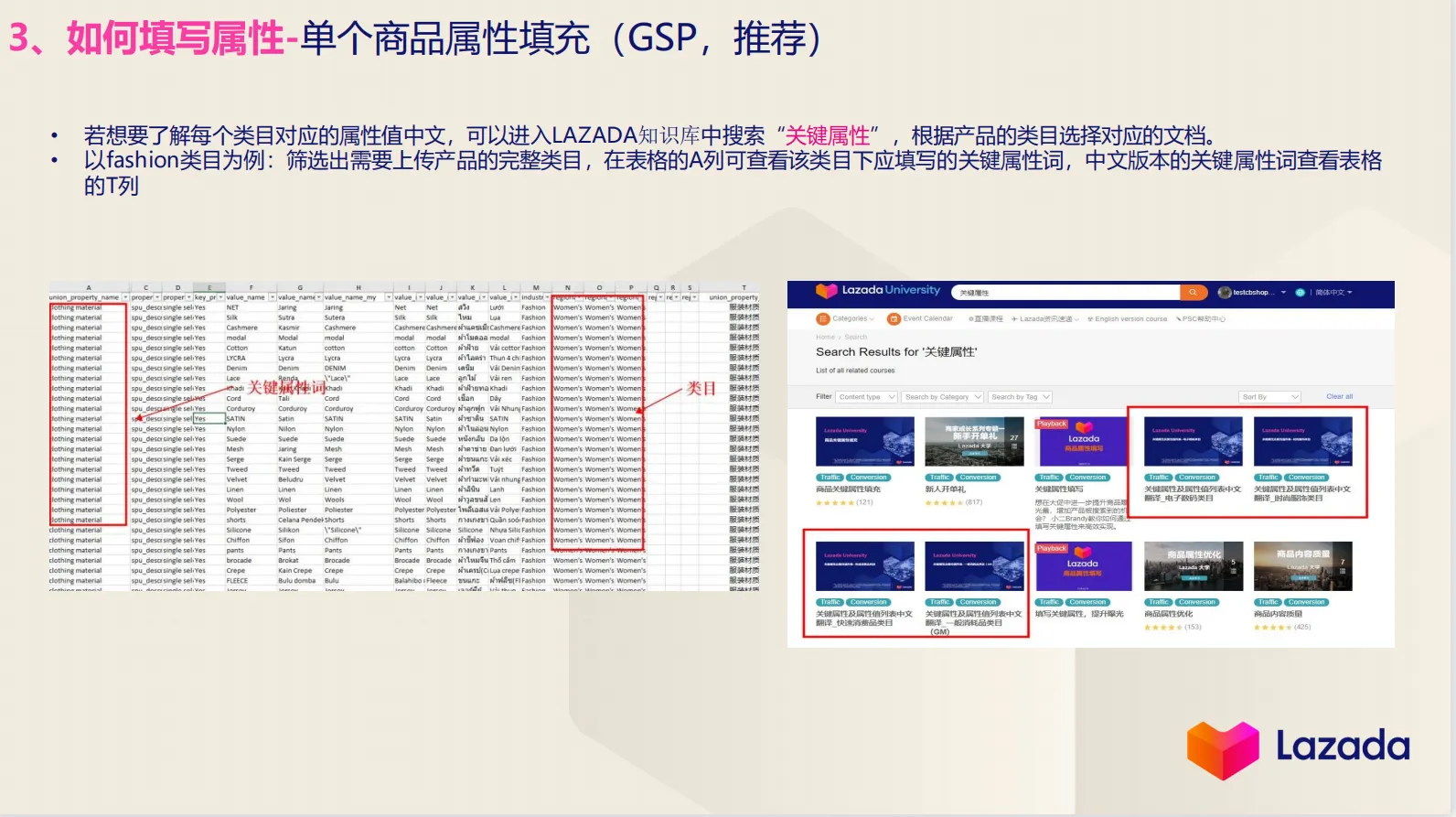Select column T header in spreadsheet
This screenshot has width=1456, height=817.
(x=744, y=287)
